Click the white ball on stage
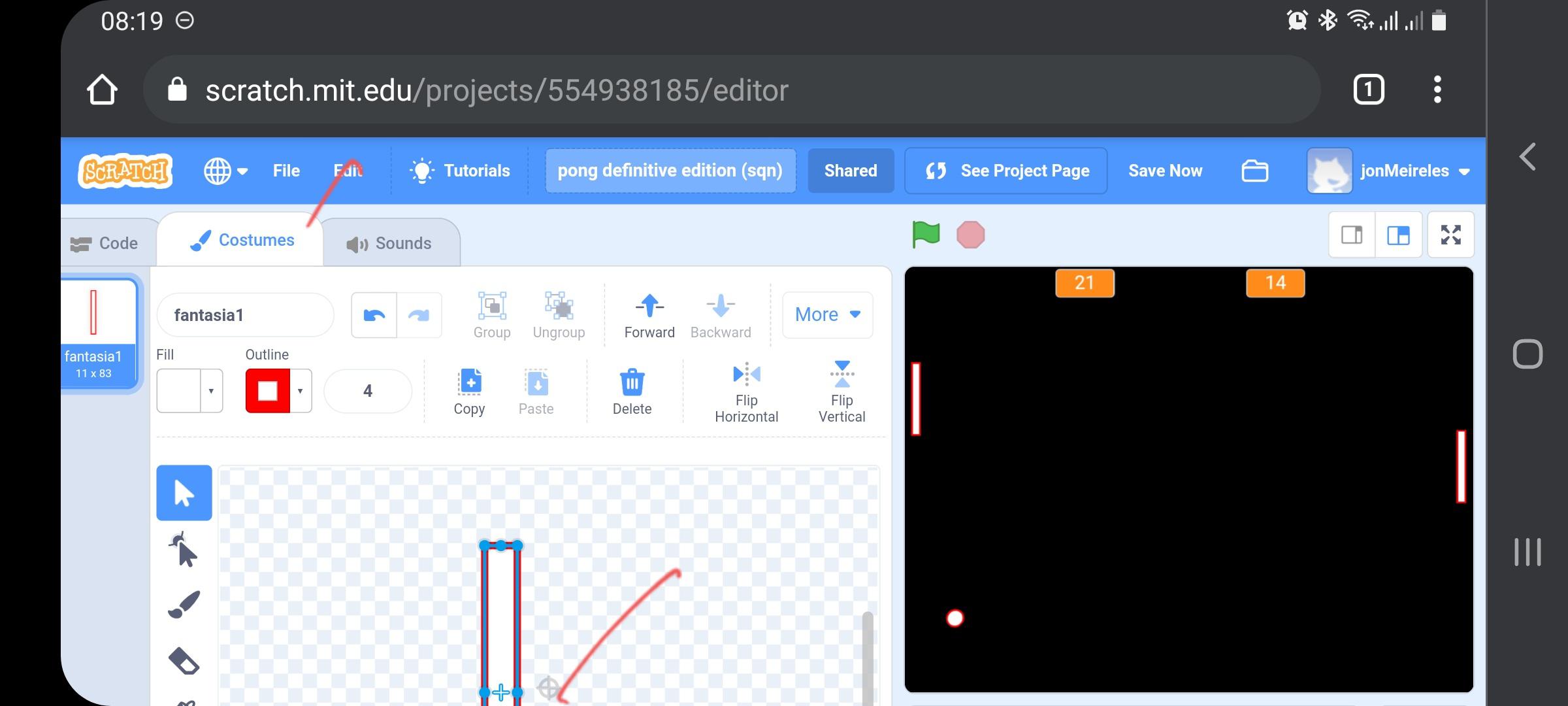 click(x=955, y=618)
